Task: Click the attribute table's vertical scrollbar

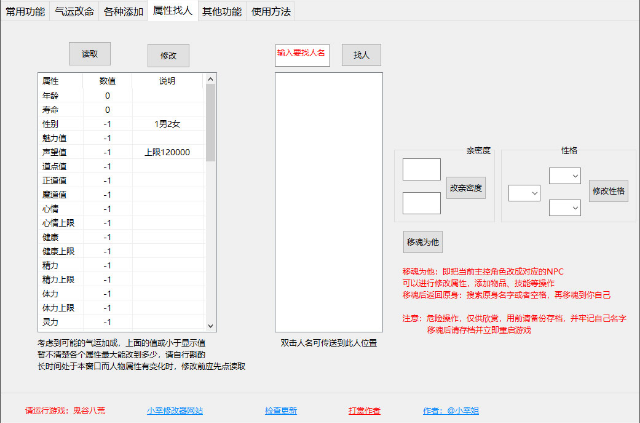Action: click(211, 200)
